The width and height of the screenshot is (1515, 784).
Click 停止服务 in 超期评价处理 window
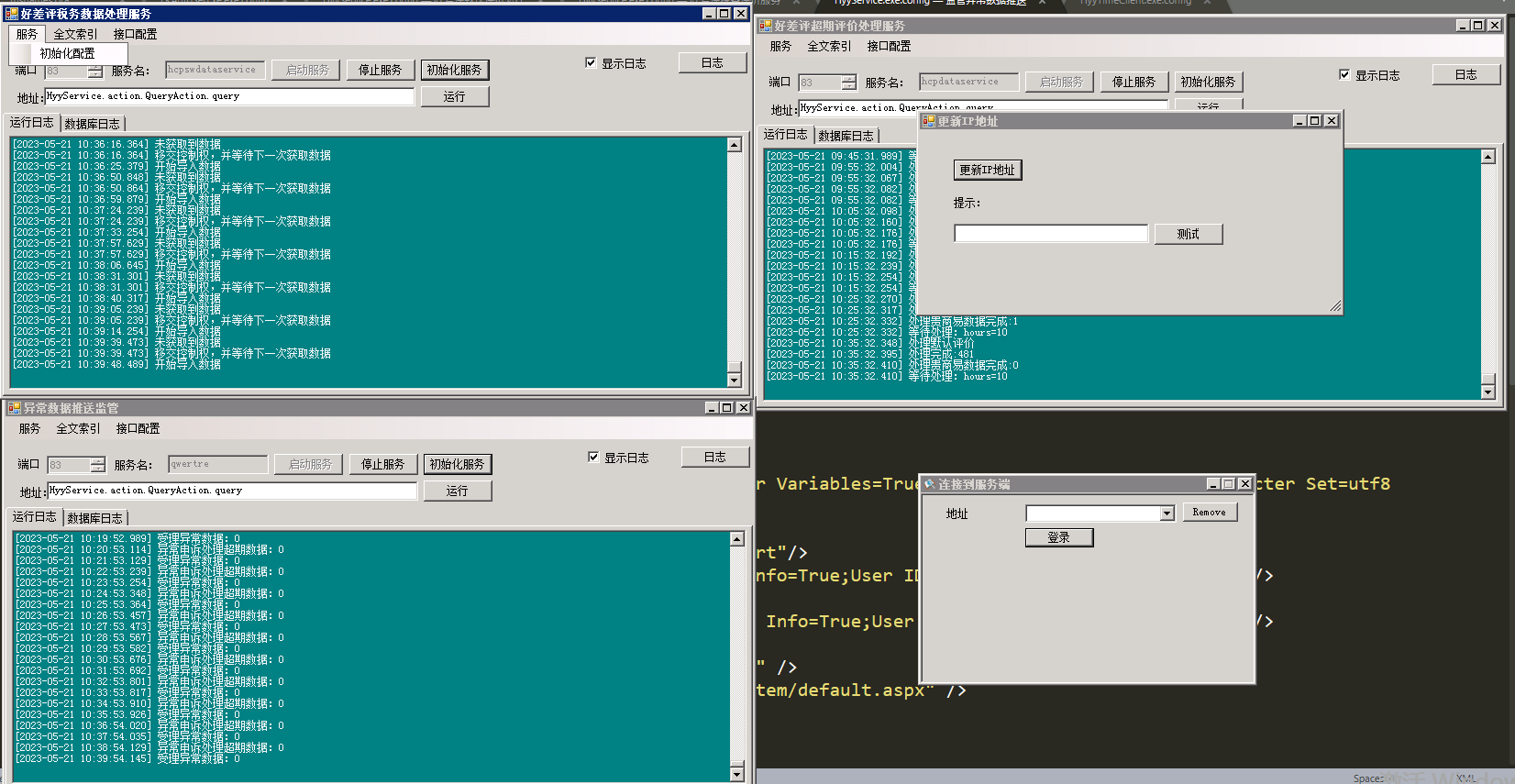tap(1133, 82)
